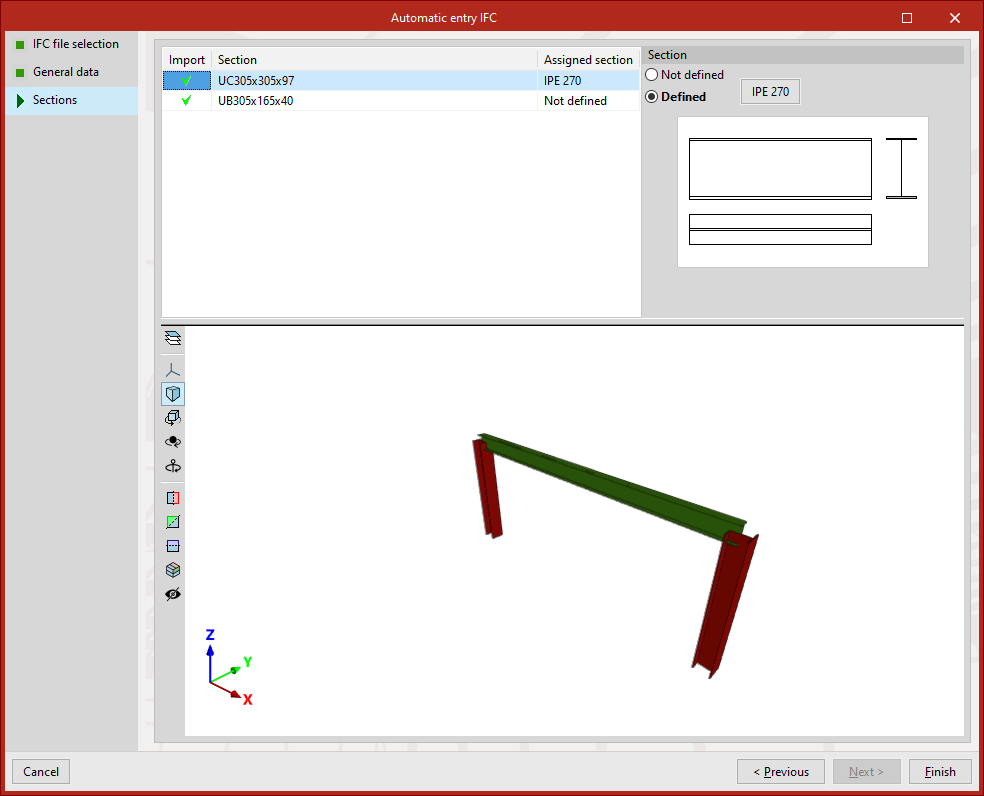Open the IPE 270 section selector button
This screenshot has height=796, width=984.
(x=770, y=92)
